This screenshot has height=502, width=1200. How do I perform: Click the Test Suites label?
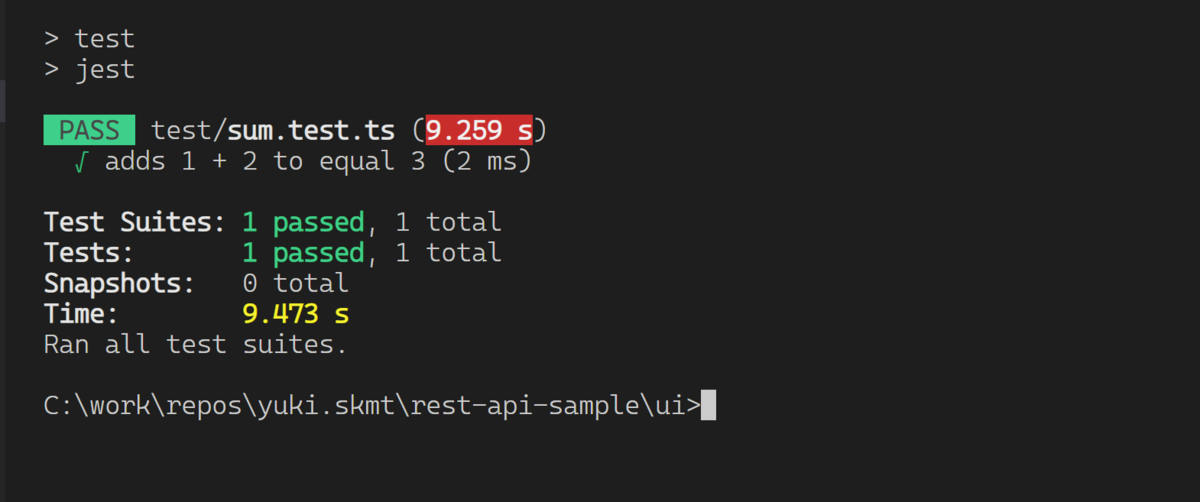[135, 222]
